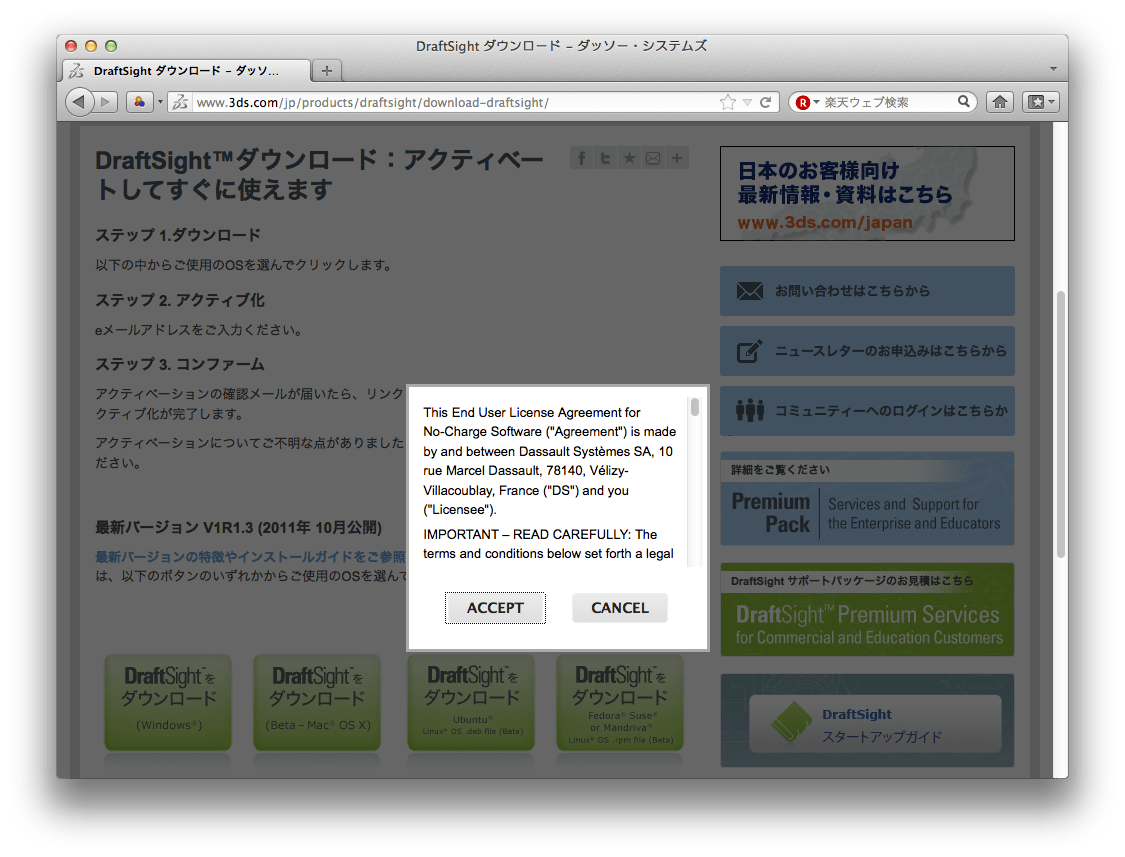The image size is (1125, 857).
Task: Click the address bar URL
Action: click(x=373, y=102)
